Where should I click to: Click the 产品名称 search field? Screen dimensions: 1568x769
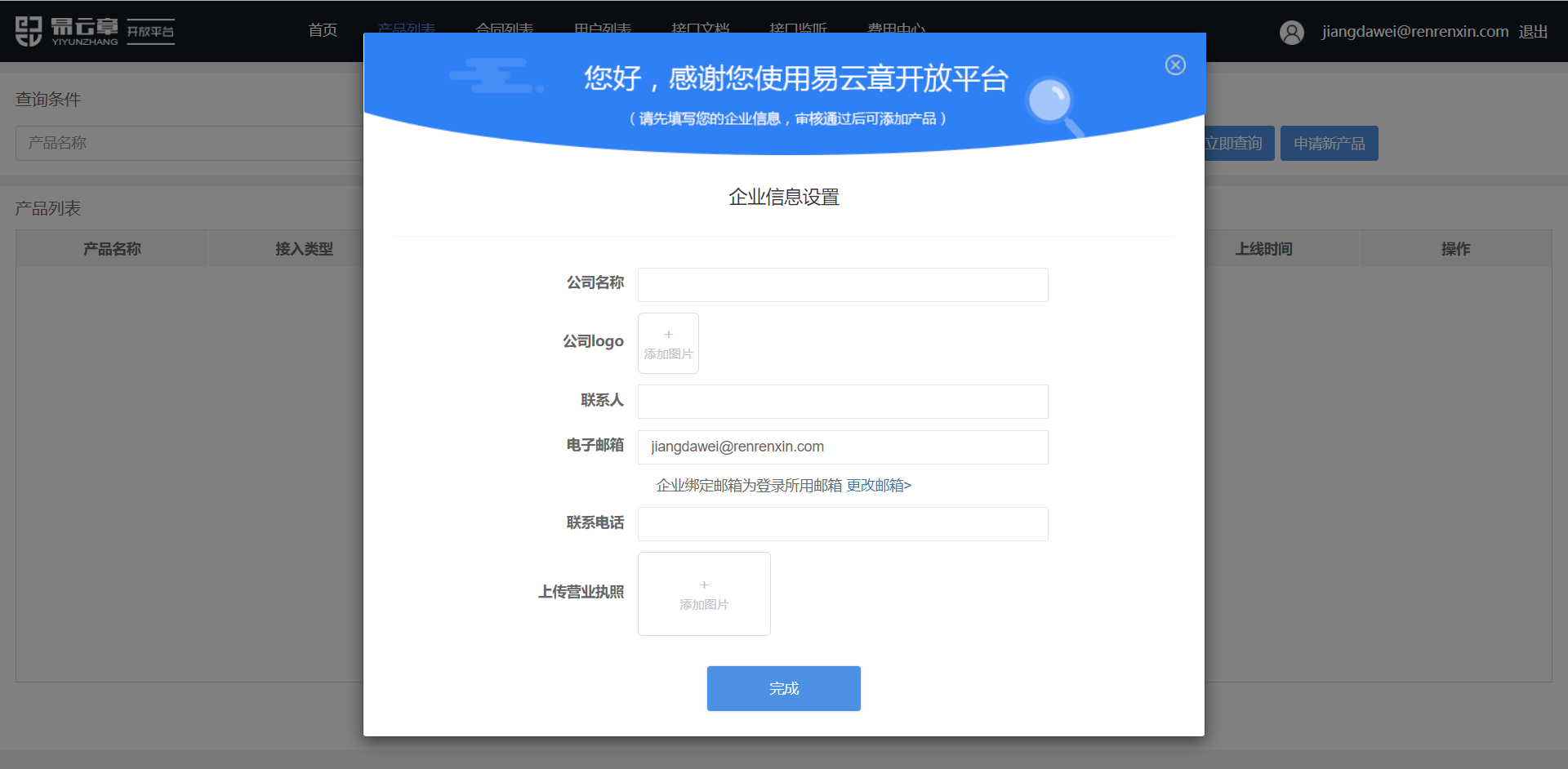[x=189, y=144]
